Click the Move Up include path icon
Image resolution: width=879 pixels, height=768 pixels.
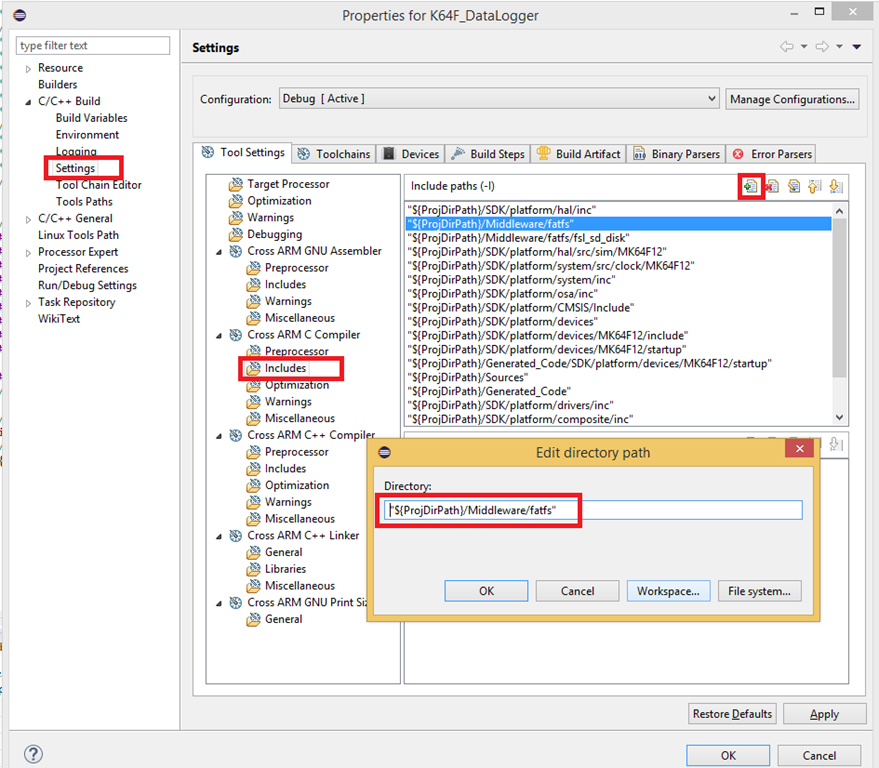pyautogui.click(x=815, y=186)
